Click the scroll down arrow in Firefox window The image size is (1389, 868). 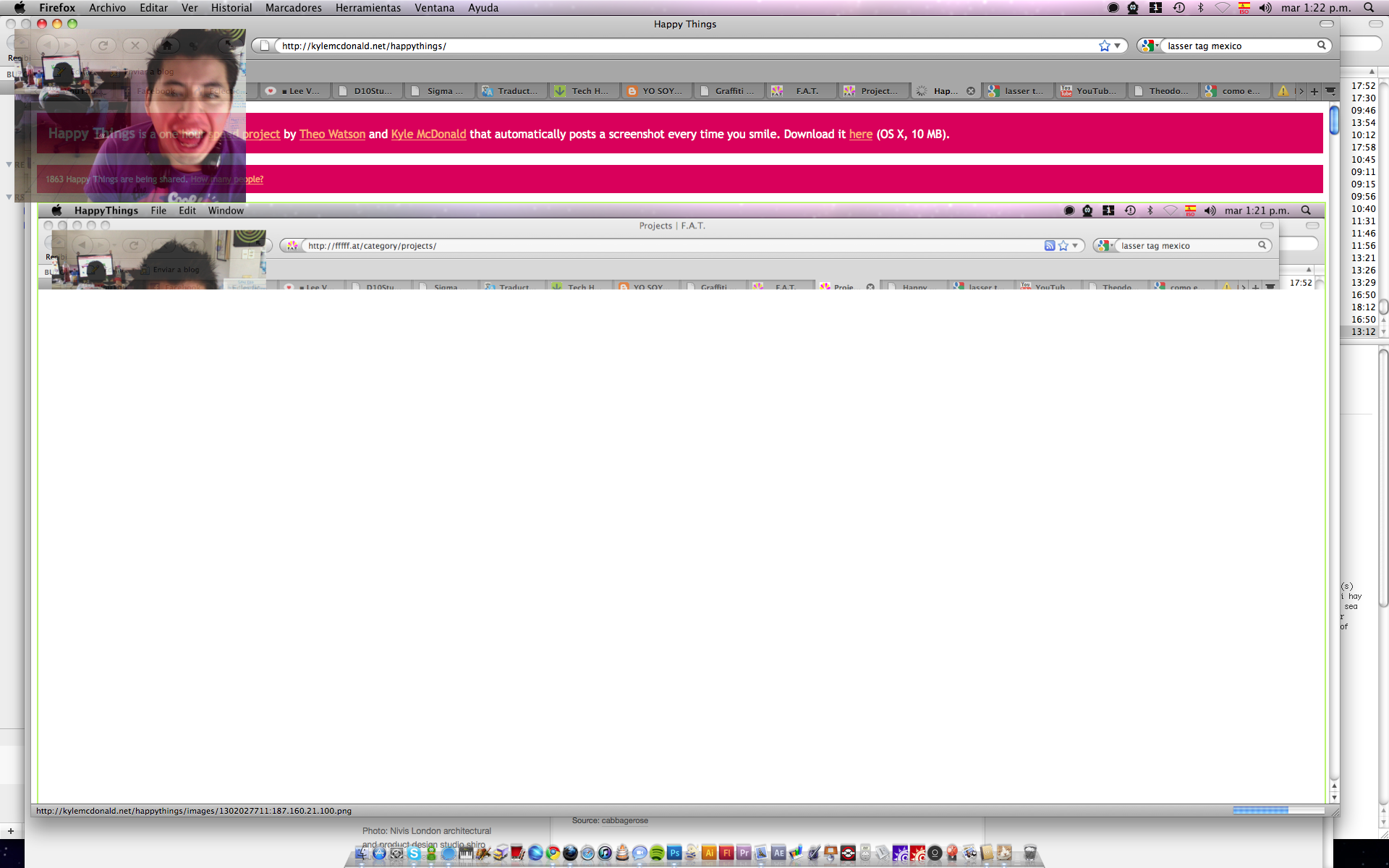coord(1334,797)
